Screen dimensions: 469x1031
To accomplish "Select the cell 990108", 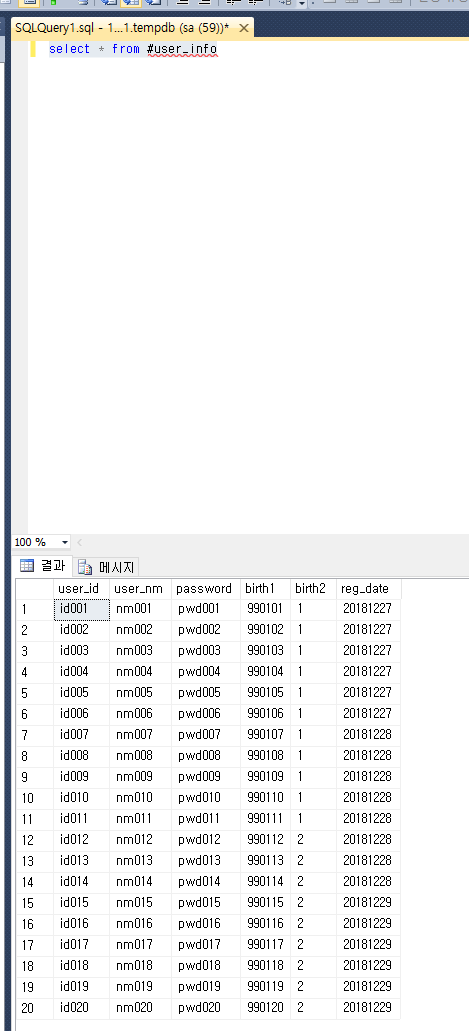I will click(x=266, y=755).
